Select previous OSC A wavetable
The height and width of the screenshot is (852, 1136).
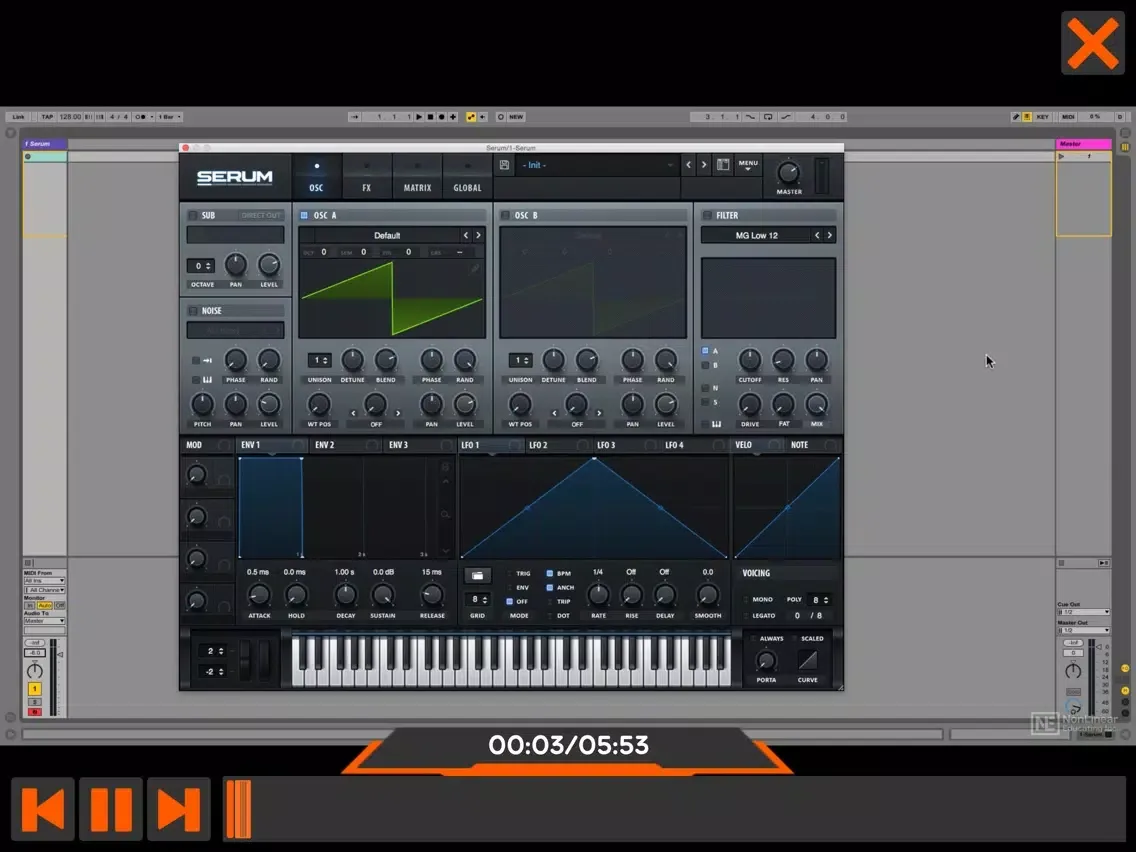[x=466, y=235]
